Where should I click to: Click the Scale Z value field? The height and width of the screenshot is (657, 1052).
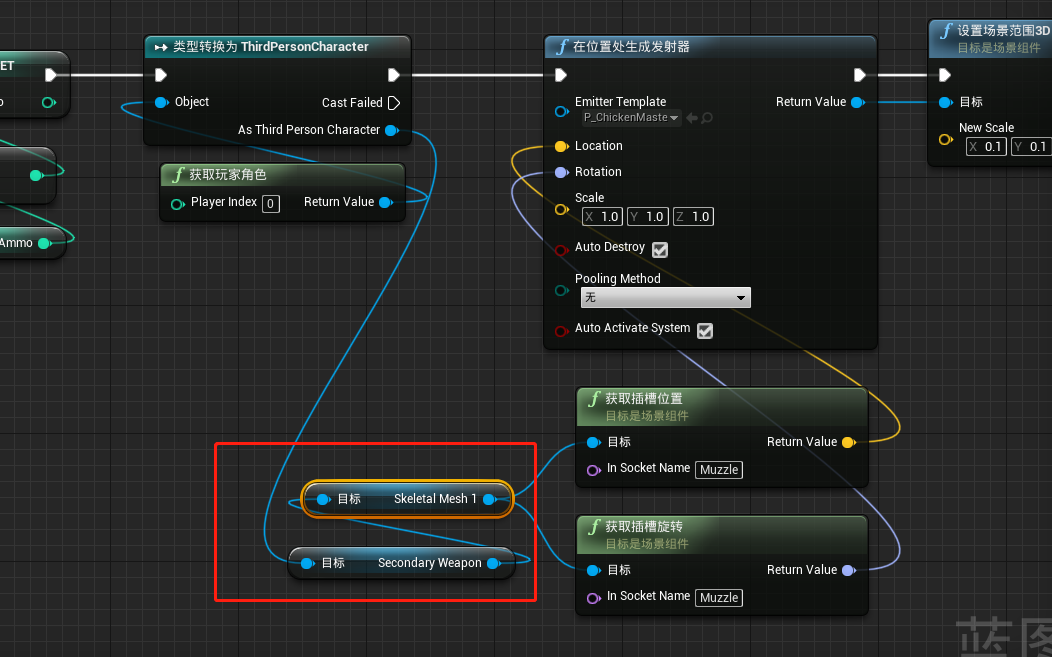[694, 217]
